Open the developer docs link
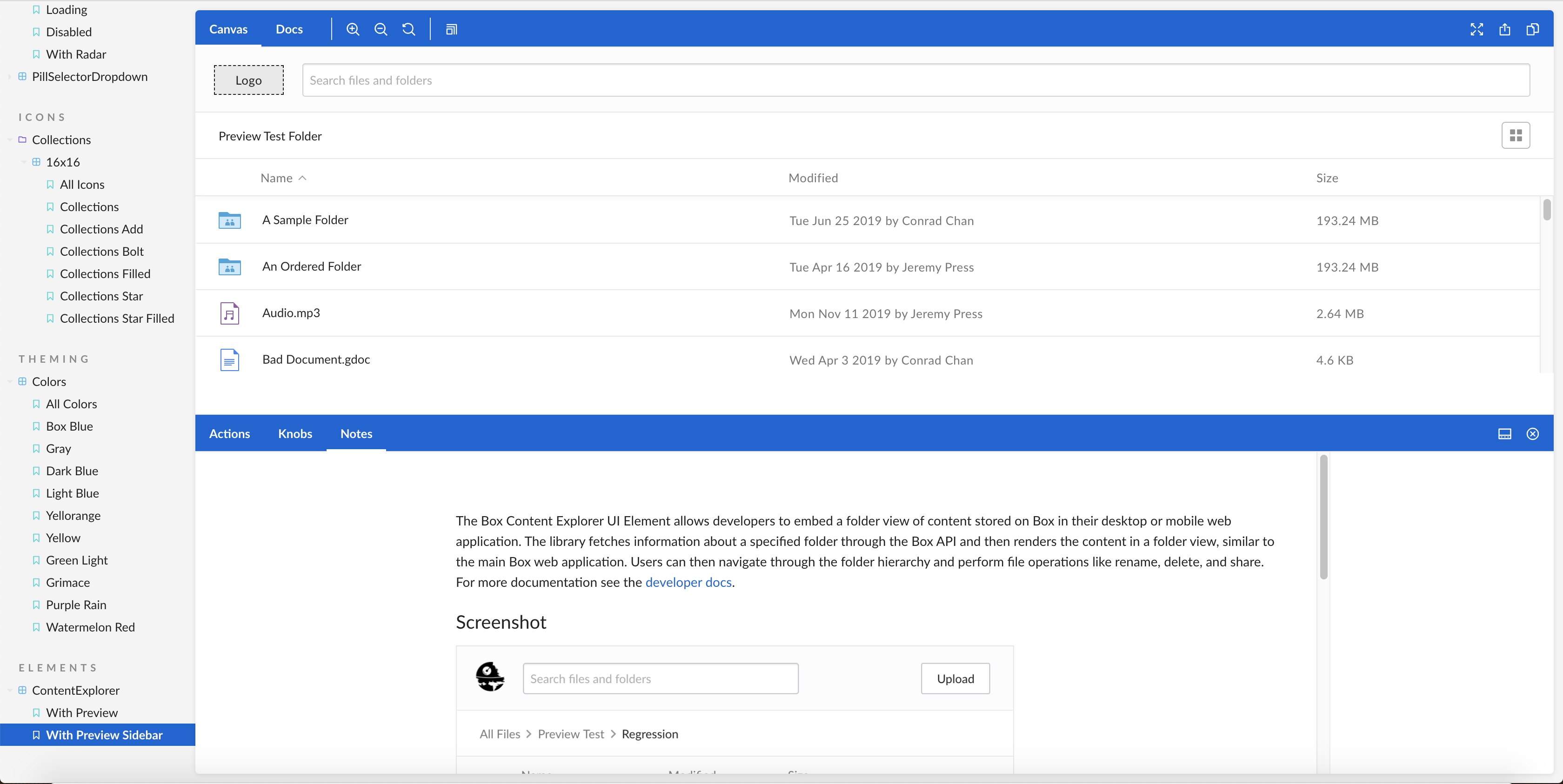Screen dimensions: 1563x784 (x=688, y=582)
